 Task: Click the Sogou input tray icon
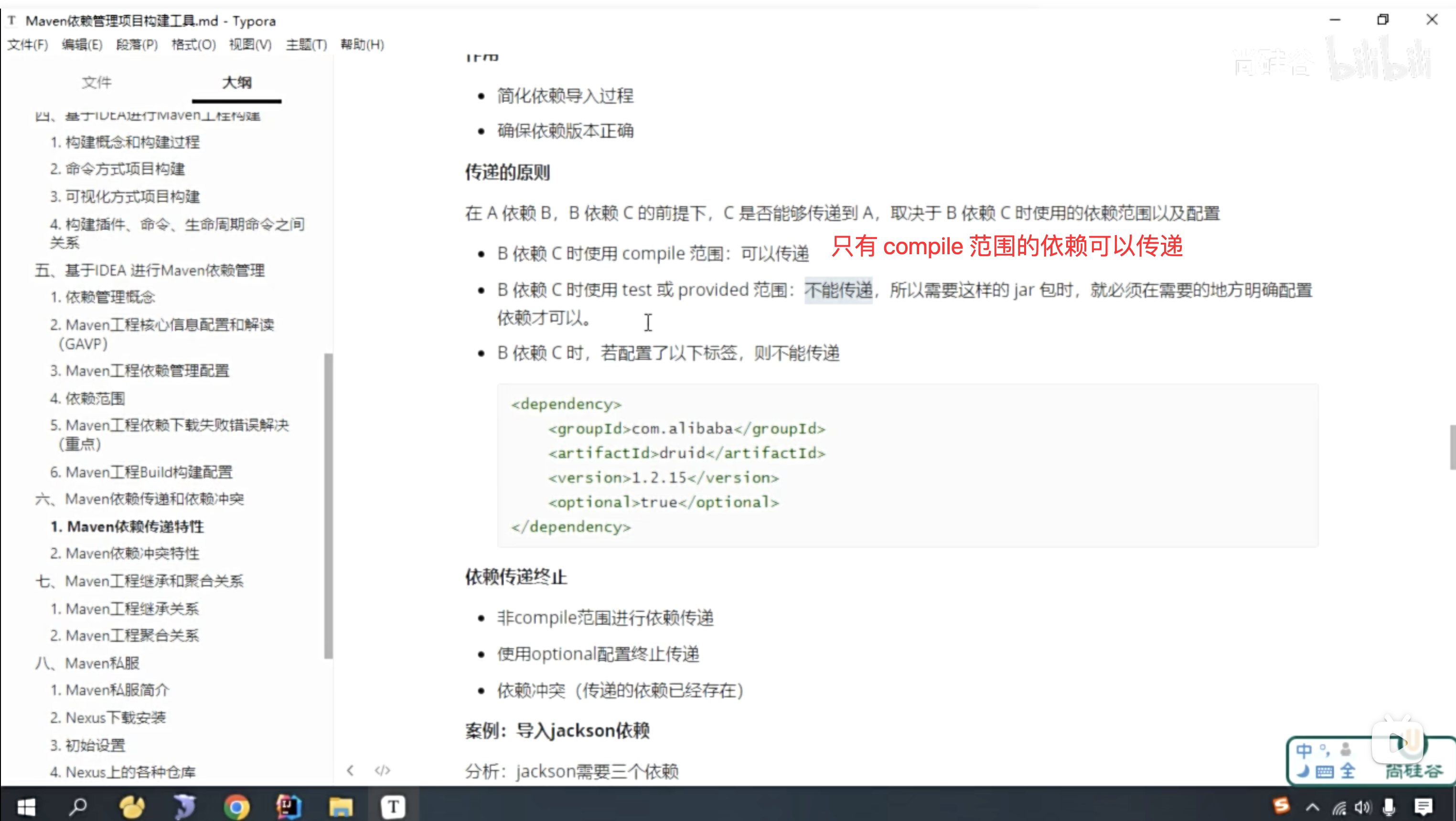[1281, 805]
